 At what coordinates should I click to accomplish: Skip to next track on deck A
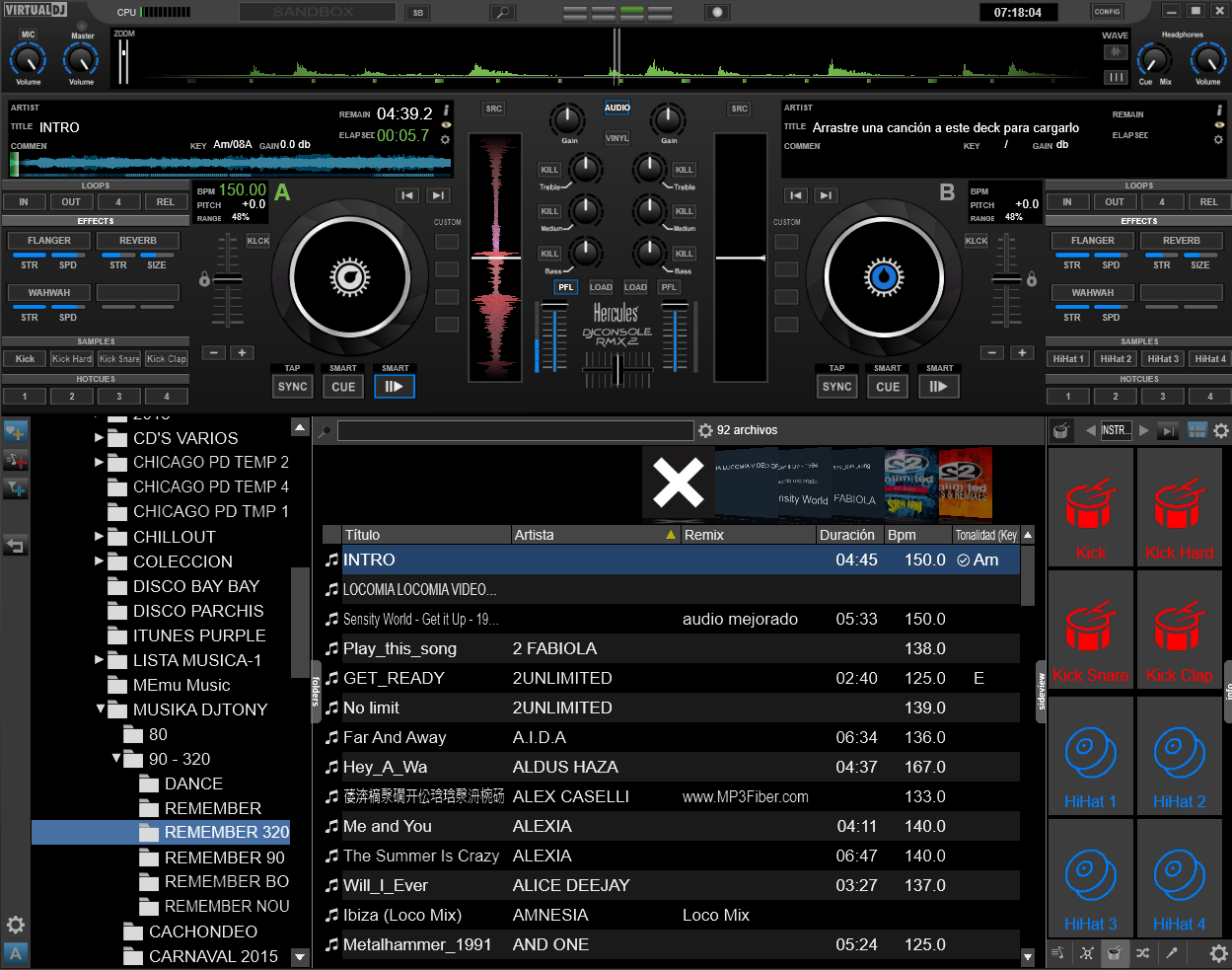click(x=439, y=195)
